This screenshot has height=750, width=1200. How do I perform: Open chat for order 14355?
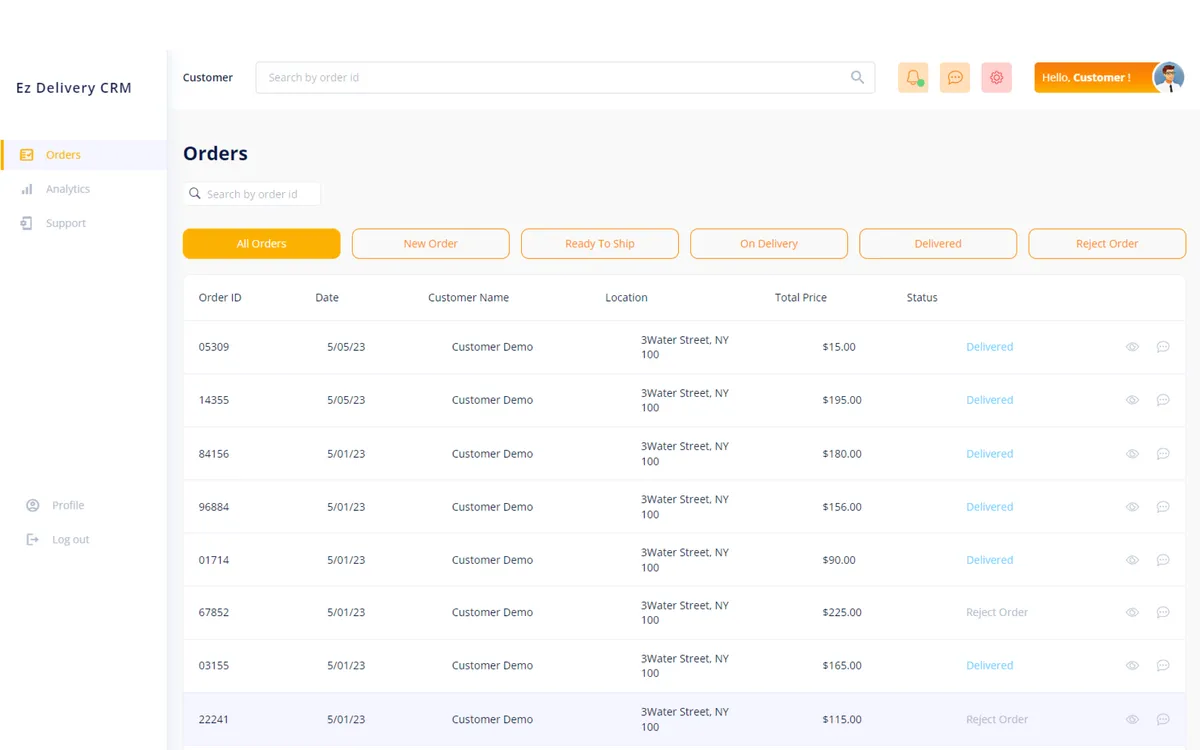[1163, 400]
